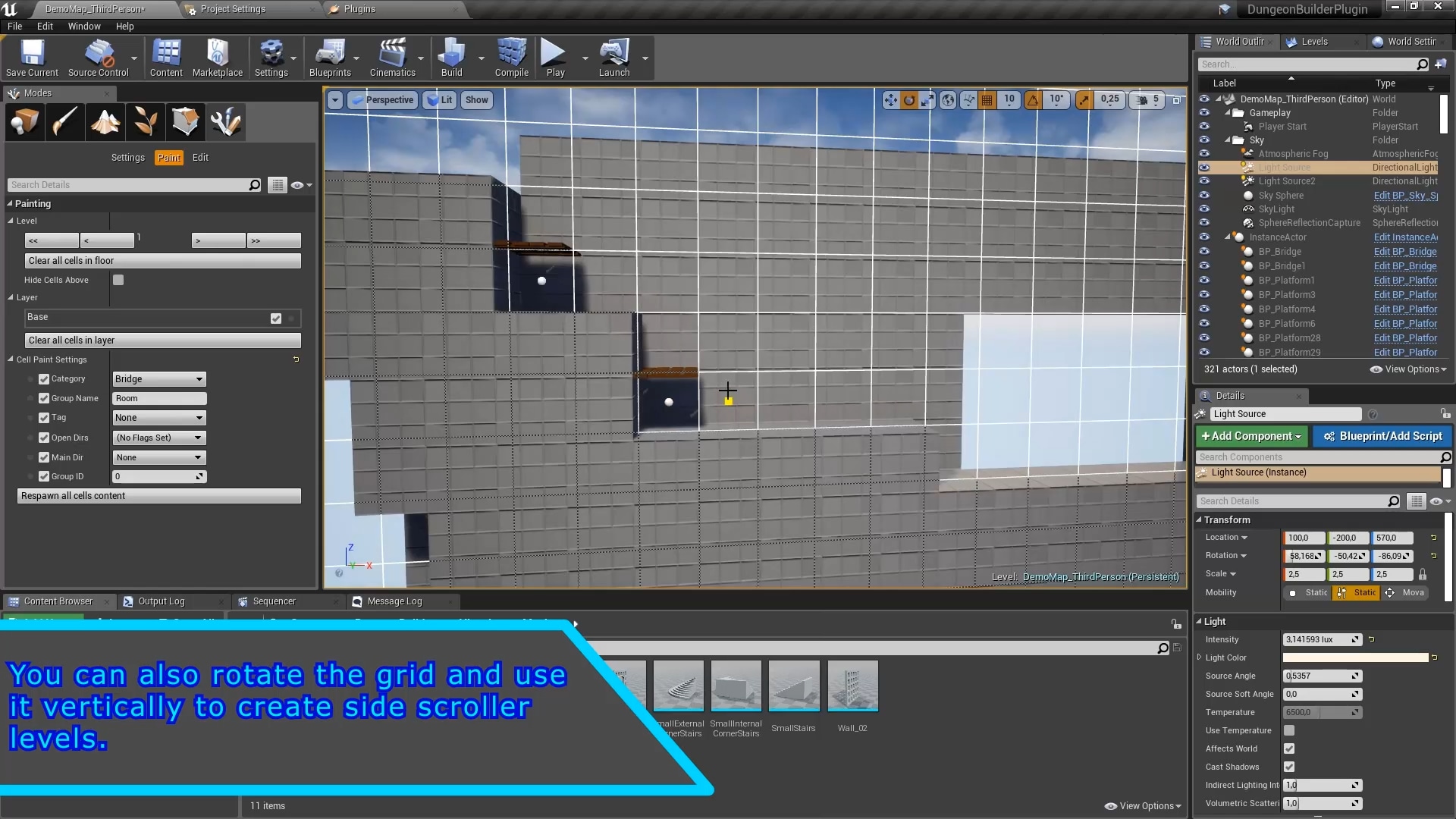Enable the Cast Shadows checkbox
This screenshot has width=1456, height=819.
pos(1289,767)
